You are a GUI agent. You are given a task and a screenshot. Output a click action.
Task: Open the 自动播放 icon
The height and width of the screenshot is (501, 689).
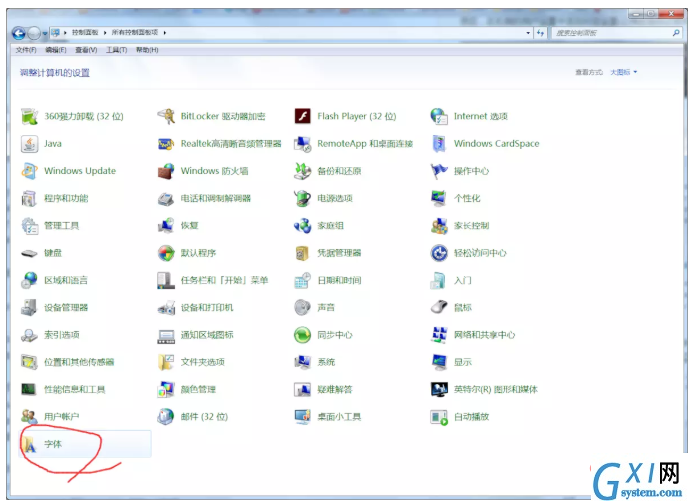coord(439,417)
